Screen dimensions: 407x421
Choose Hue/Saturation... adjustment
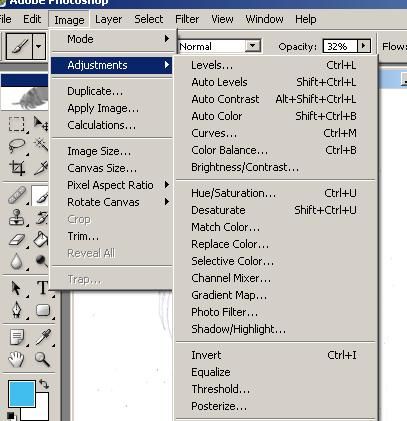(x=275, y=193)
